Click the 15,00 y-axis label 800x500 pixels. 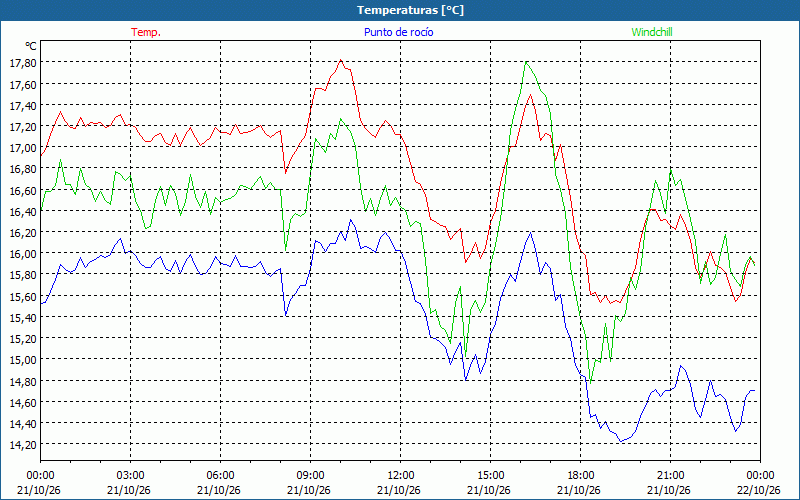pyautogui.click(x=22, y=360)
